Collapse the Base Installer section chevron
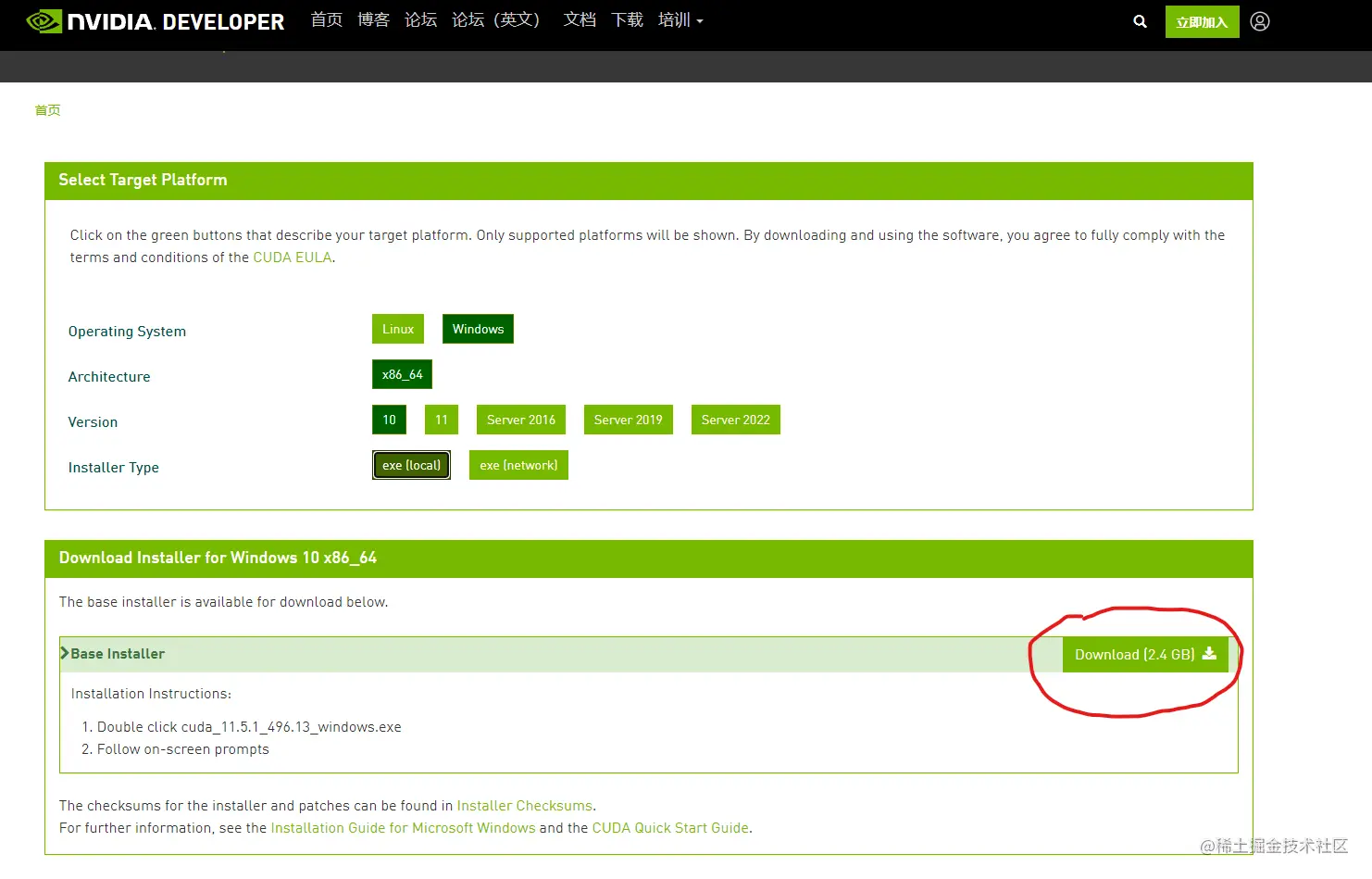This screenshot has height=879, width=1372. (x=65, y=653)
